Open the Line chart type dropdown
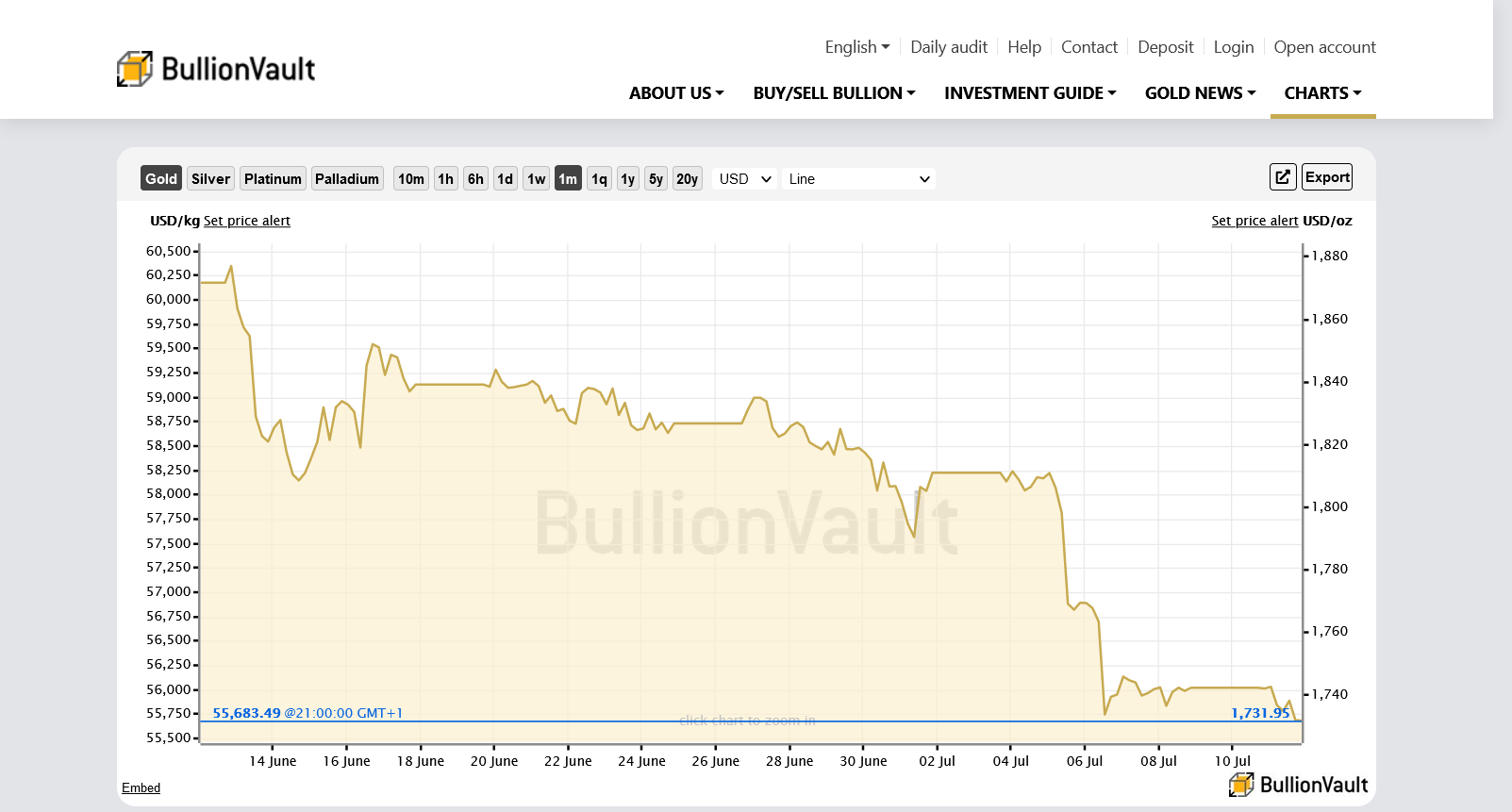 858,178
